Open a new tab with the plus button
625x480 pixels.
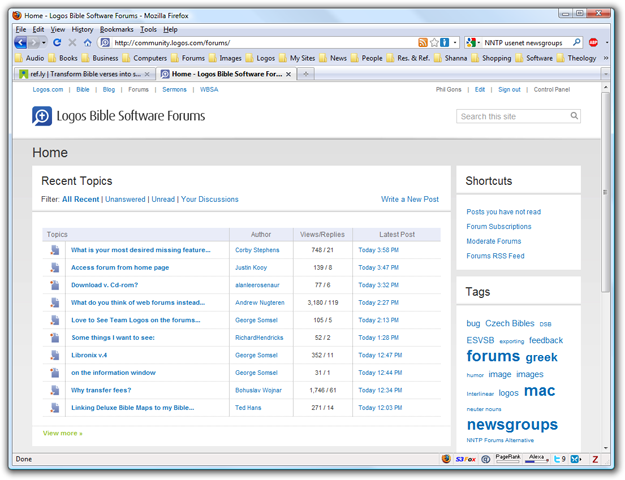pyautogui.click(x=306, y=74)
